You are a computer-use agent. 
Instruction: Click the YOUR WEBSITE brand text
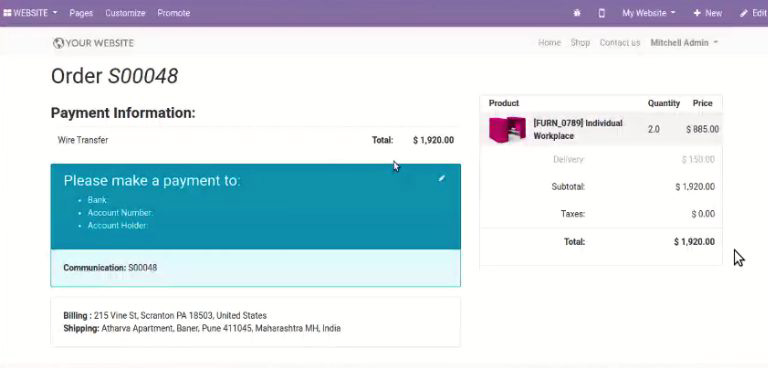(99, 43)
